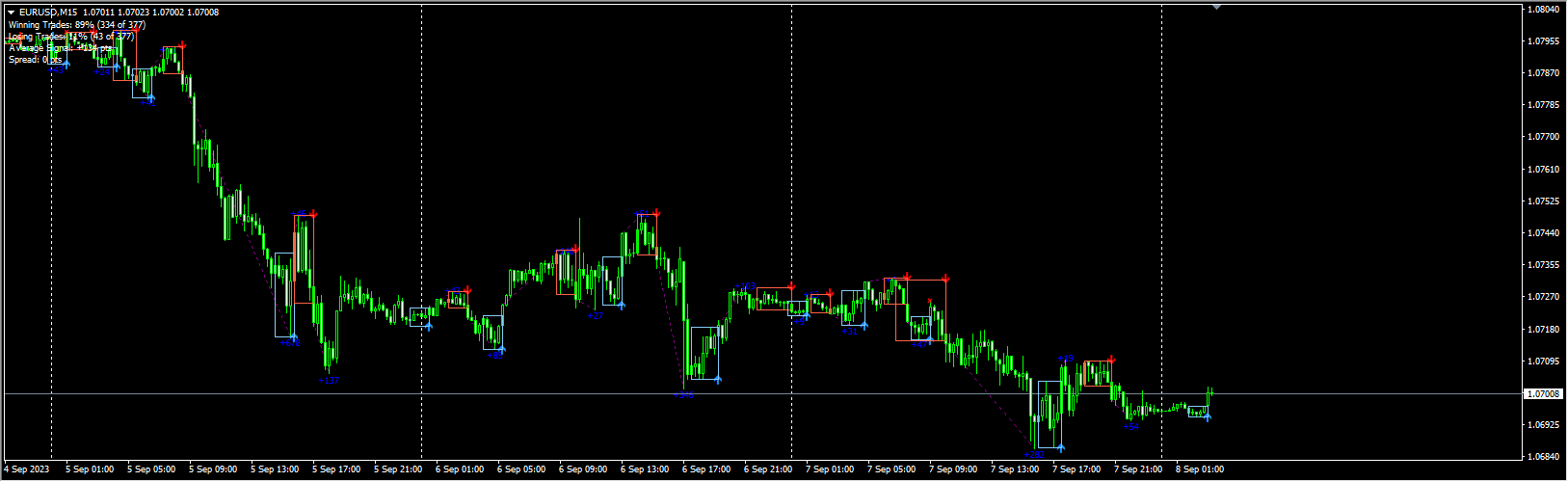Click the Spread: 0 pts line
The image size is (1568, 482).
tap(36, 60)
